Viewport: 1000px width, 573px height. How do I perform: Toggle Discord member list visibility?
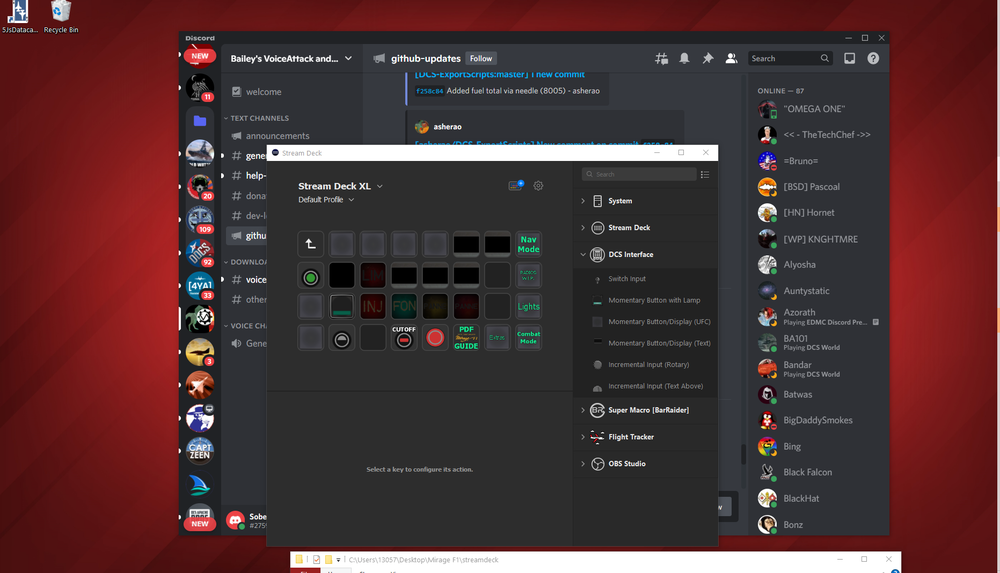coord(731,59)
